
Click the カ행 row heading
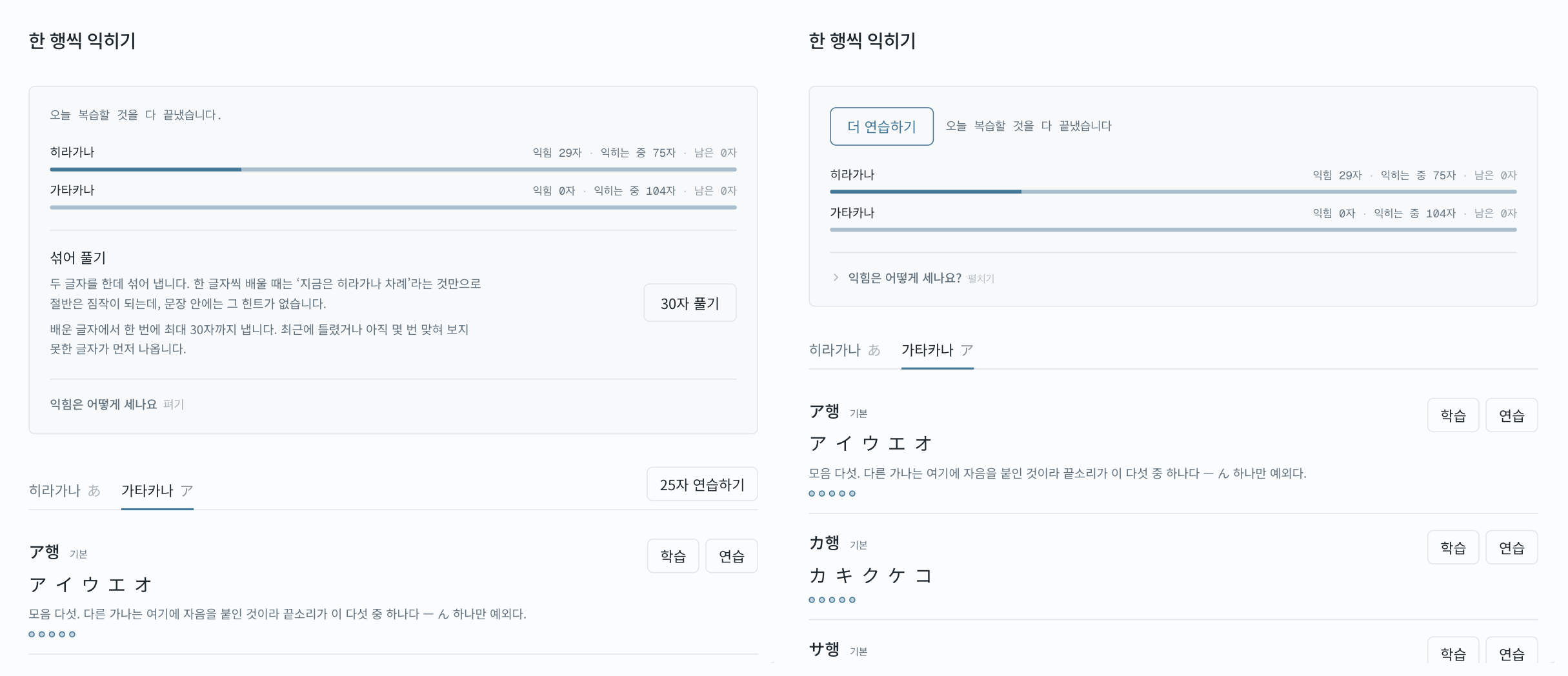824,543
